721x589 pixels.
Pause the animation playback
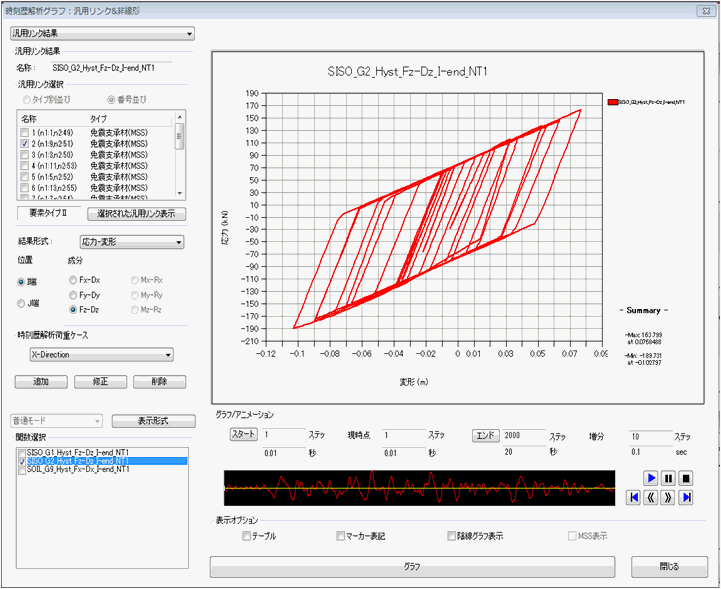[668, 478]
